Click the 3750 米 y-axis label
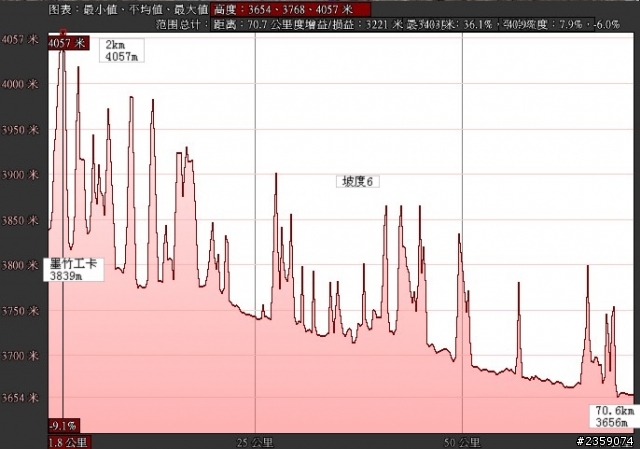The image size is (640, 449). [x=20, y=311]
